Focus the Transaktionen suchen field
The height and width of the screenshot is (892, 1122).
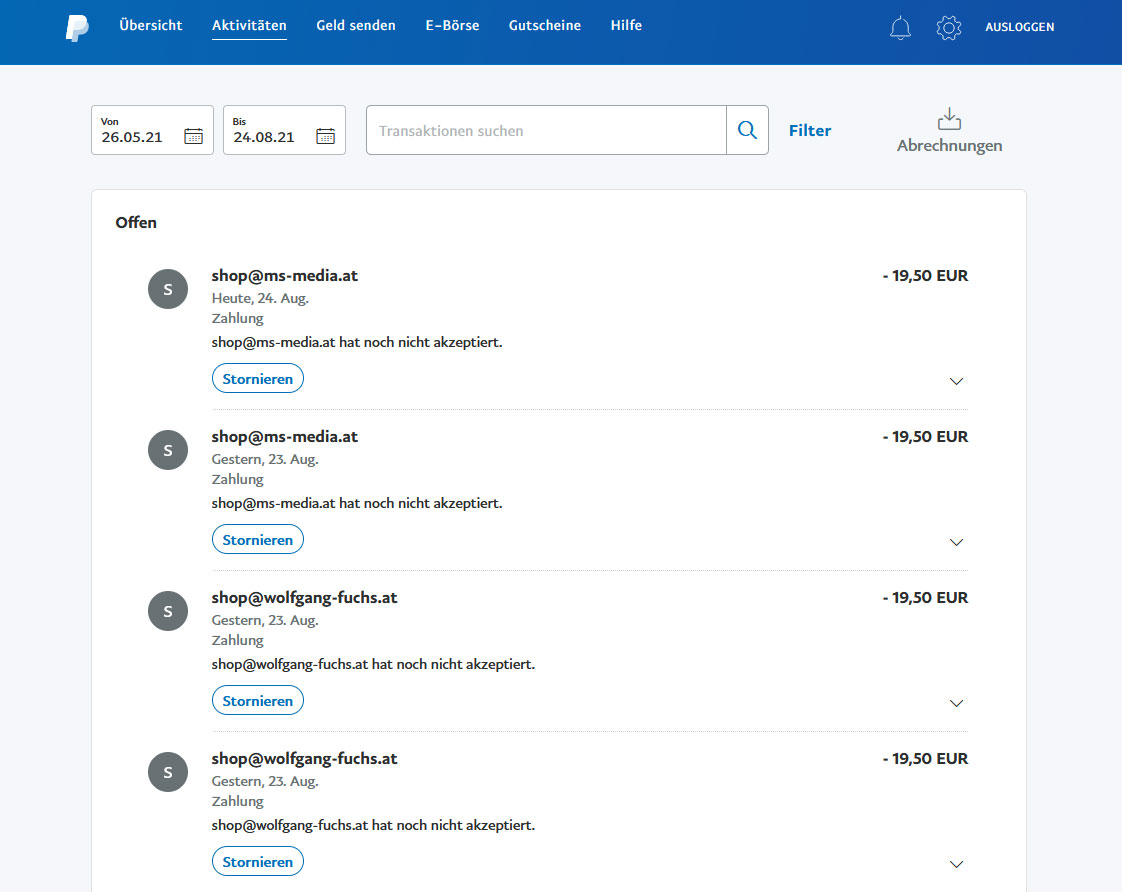coord(546,130)
